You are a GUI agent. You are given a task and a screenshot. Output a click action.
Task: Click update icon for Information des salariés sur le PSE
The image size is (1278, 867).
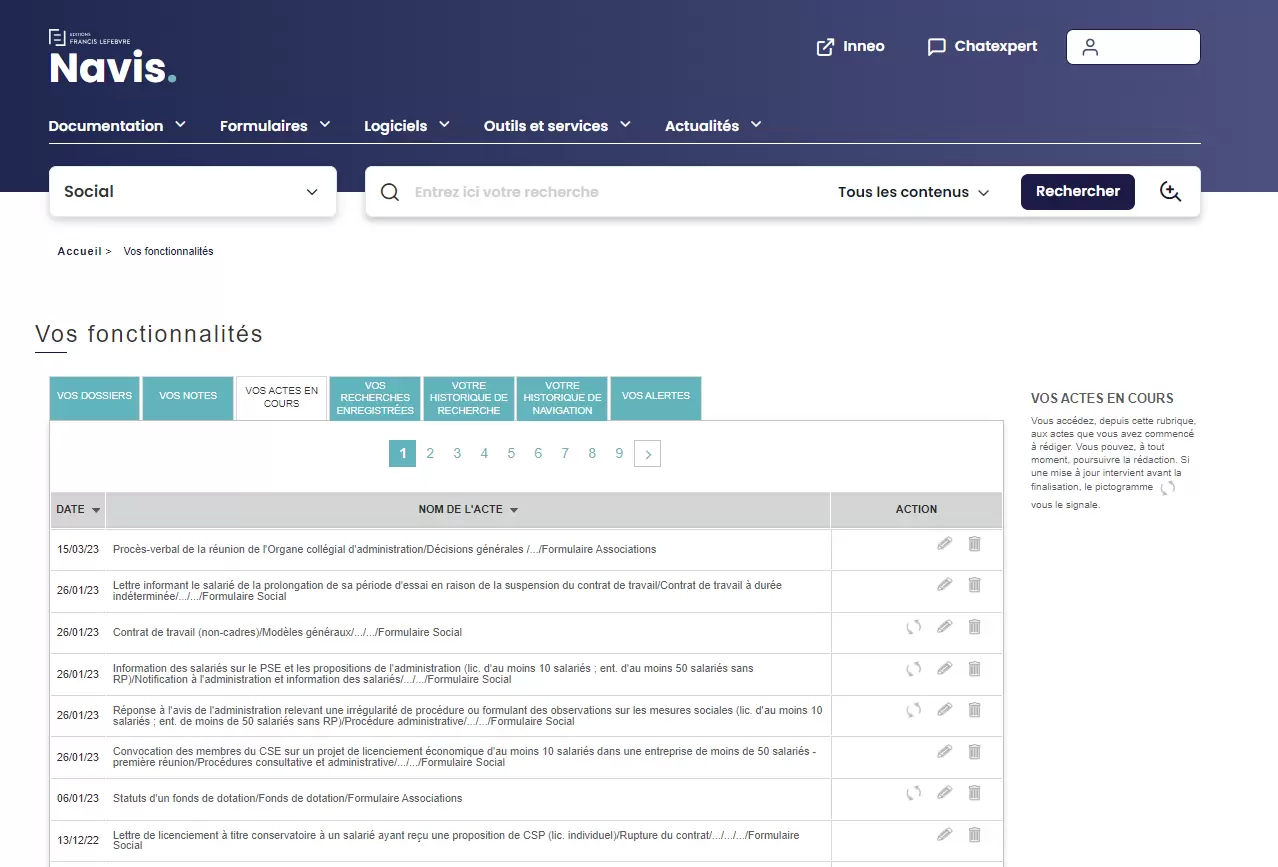point(913,669)
